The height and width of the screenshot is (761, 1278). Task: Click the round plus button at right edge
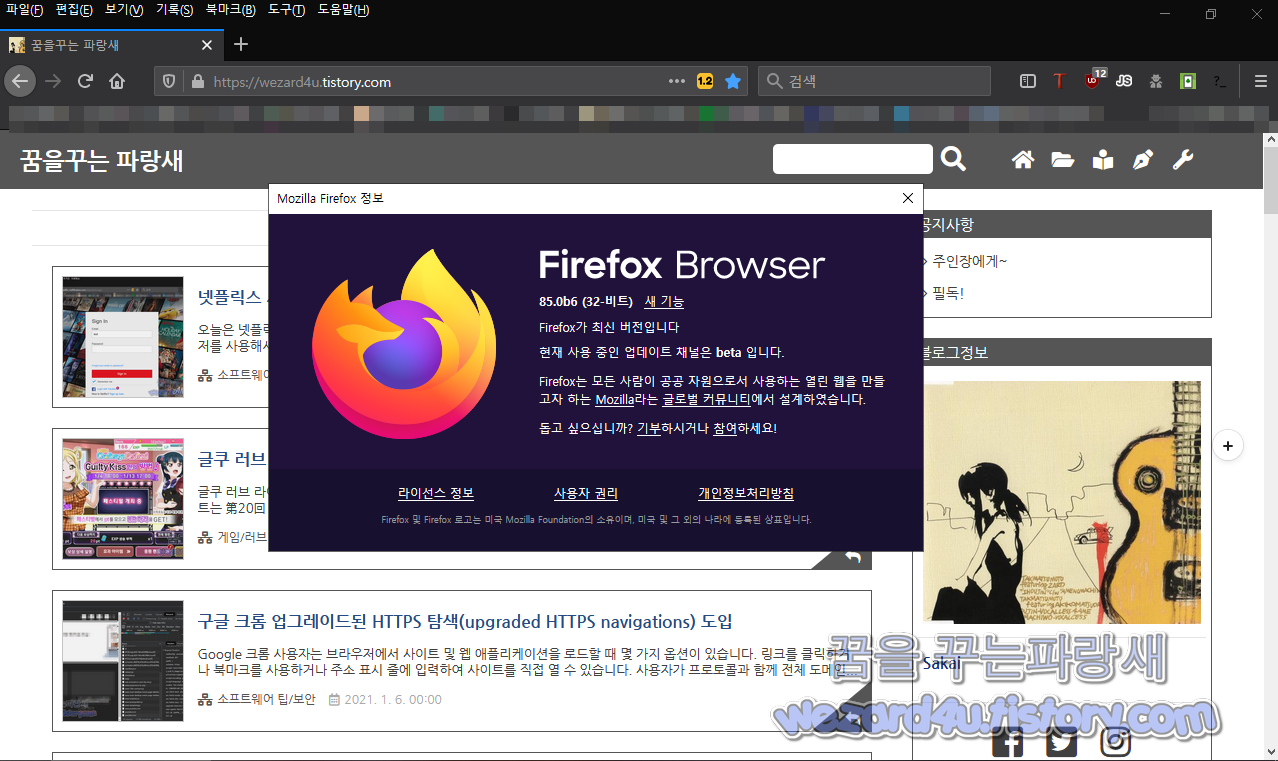tap(1229, 445)
